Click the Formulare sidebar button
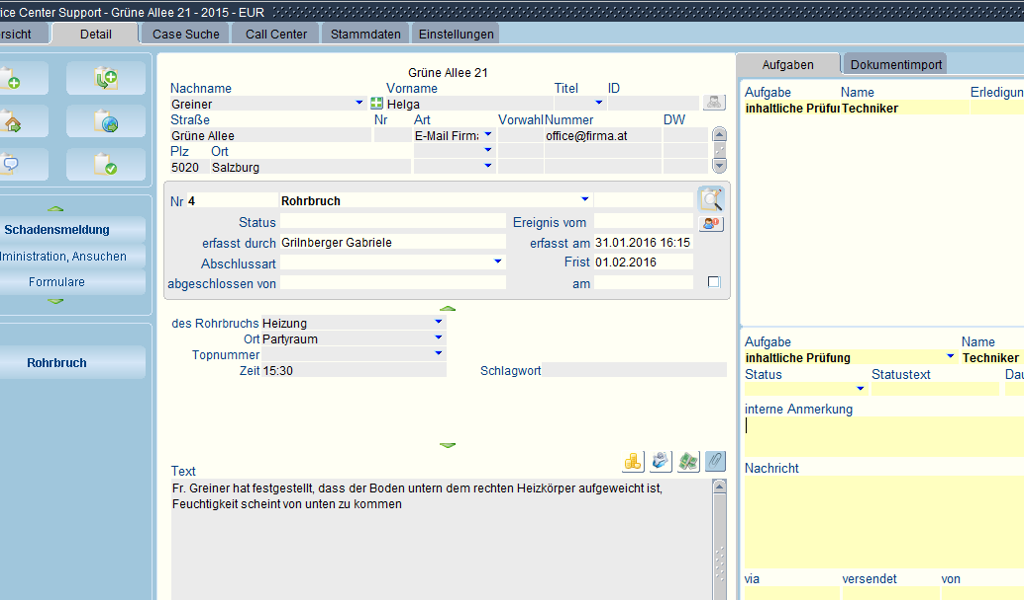This screenshot has width=1024, height=600. 57,282
